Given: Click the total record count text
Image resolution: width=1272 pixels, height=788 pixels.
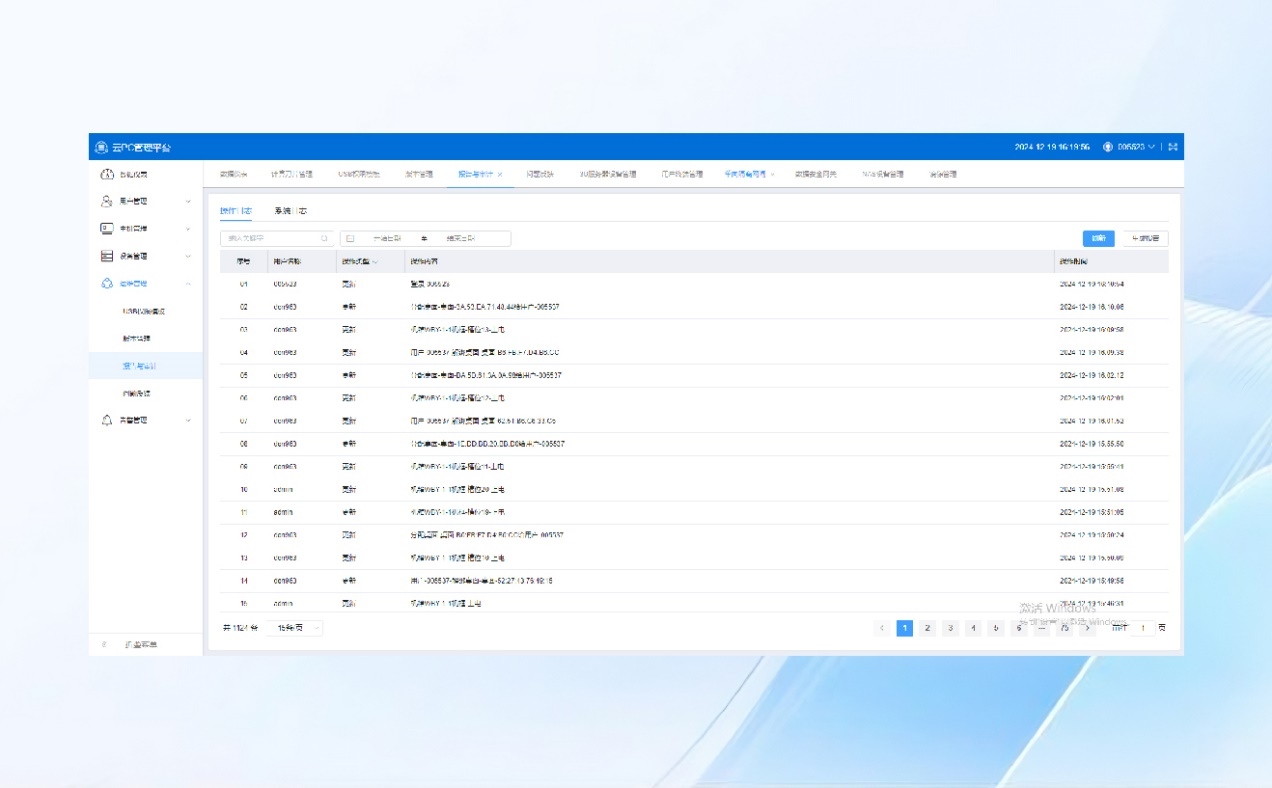Looking at the screenshot, I should (x=239, y=628).
